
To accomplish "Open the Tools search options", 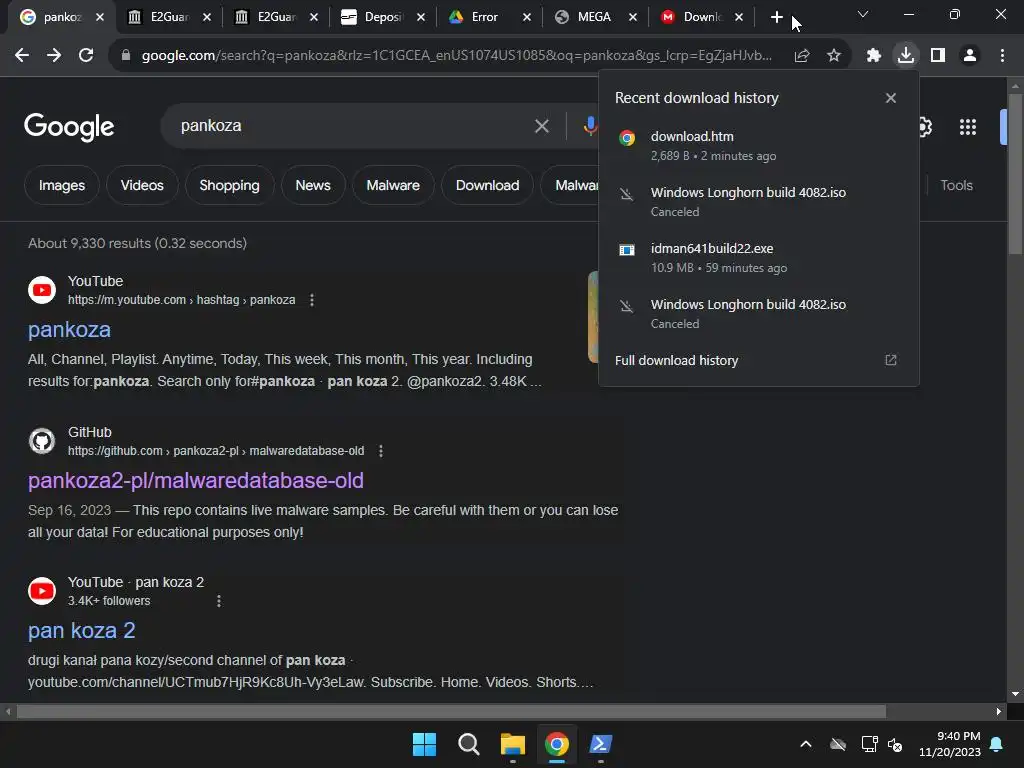I will (956, 185).
